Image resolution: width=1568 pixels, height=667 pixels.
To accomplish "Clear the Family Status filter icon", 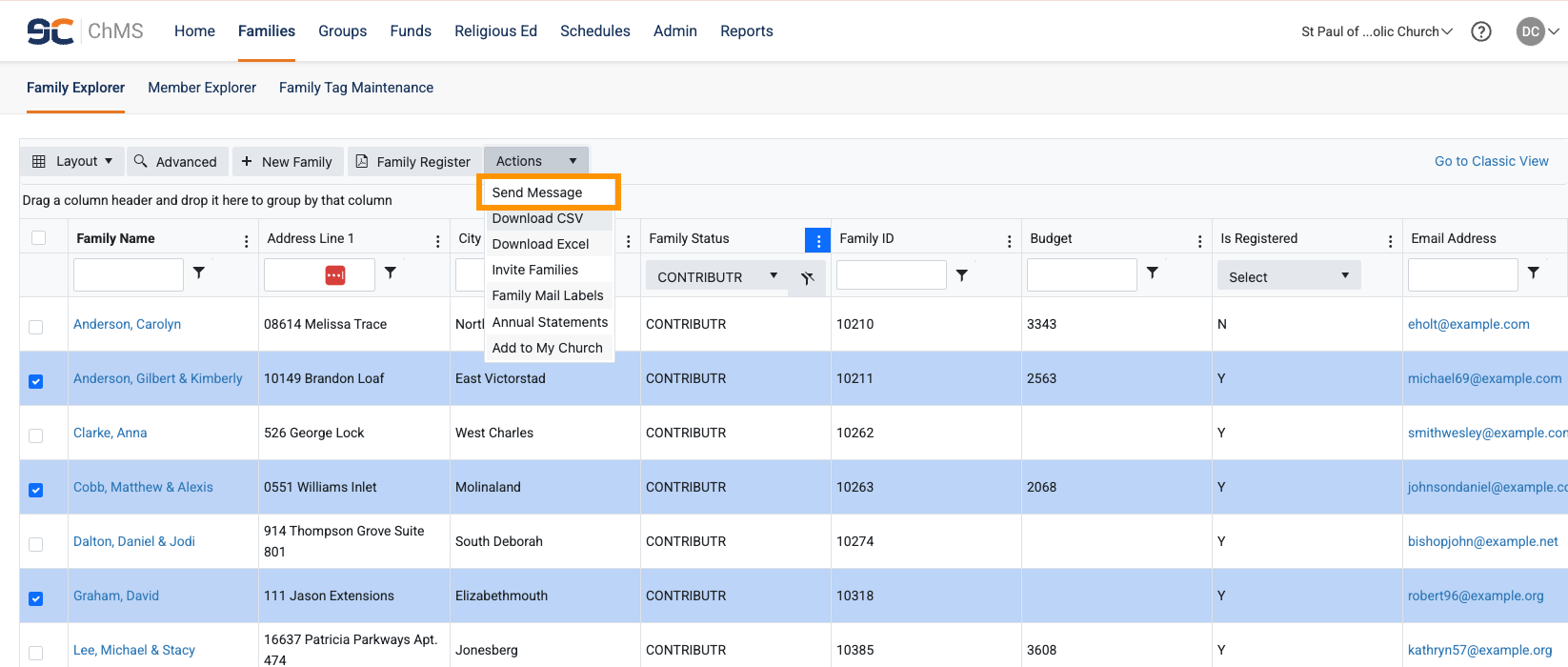I will pos(807,278).
